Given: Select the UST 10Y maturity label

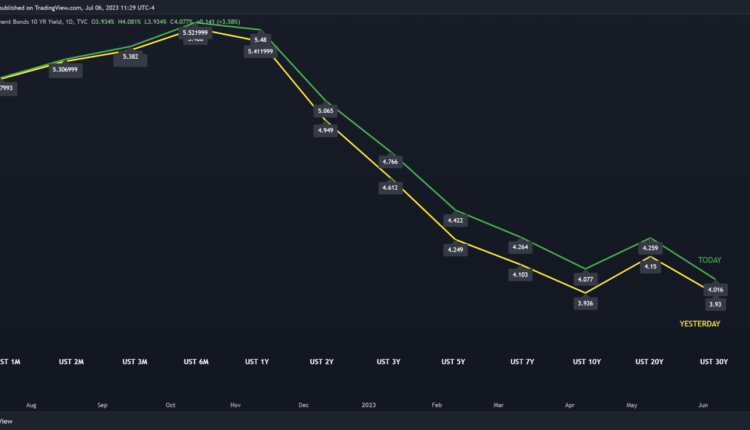Looking at the screenshot, I should [x=585, y=361].
